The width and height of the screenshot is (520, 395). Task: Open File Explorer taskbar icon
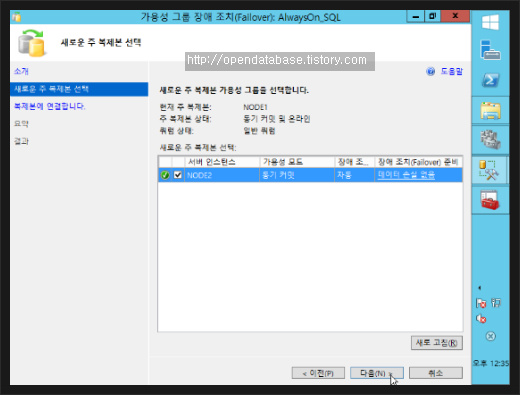(490, 111)
